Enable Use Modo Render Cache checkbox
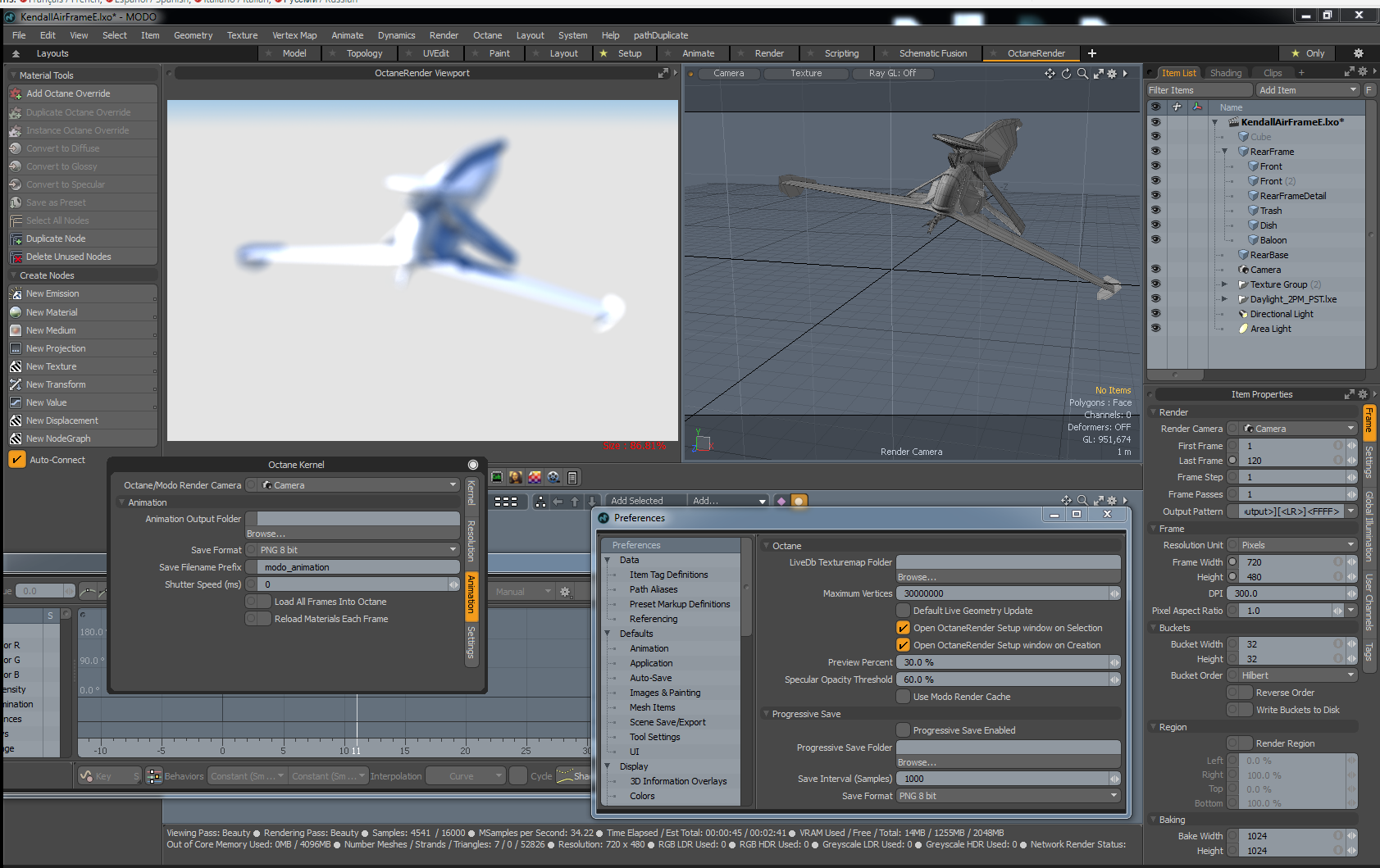 coord(903,697)
